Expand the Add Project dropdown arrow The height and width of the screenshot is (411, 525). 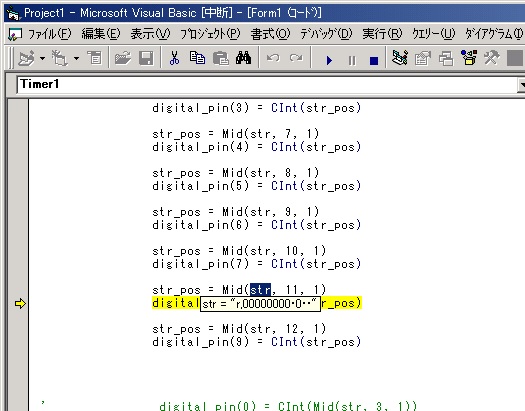43,59
